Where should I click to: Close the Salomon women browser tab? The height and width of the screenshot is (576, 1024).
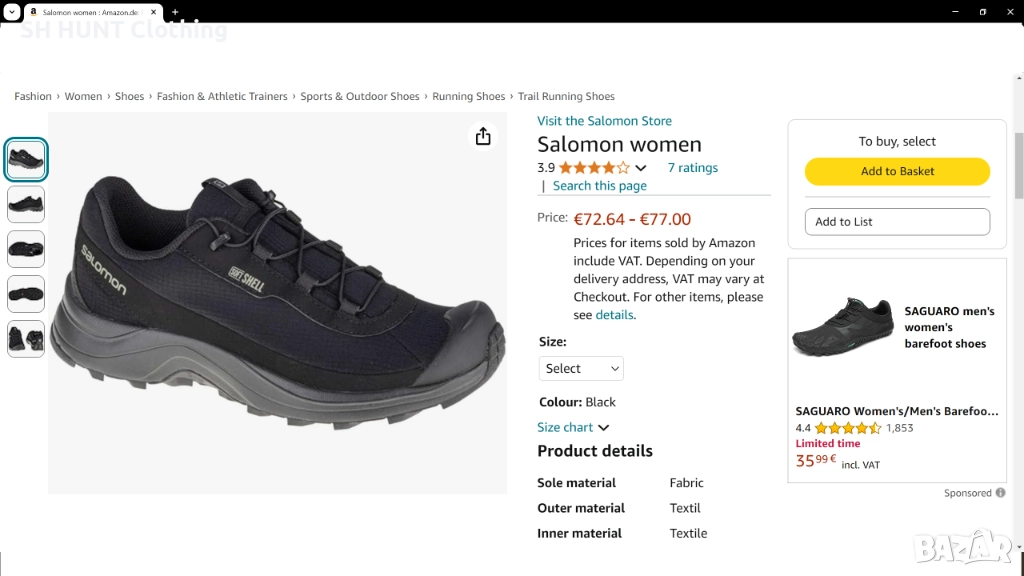[x=155, y=12]
